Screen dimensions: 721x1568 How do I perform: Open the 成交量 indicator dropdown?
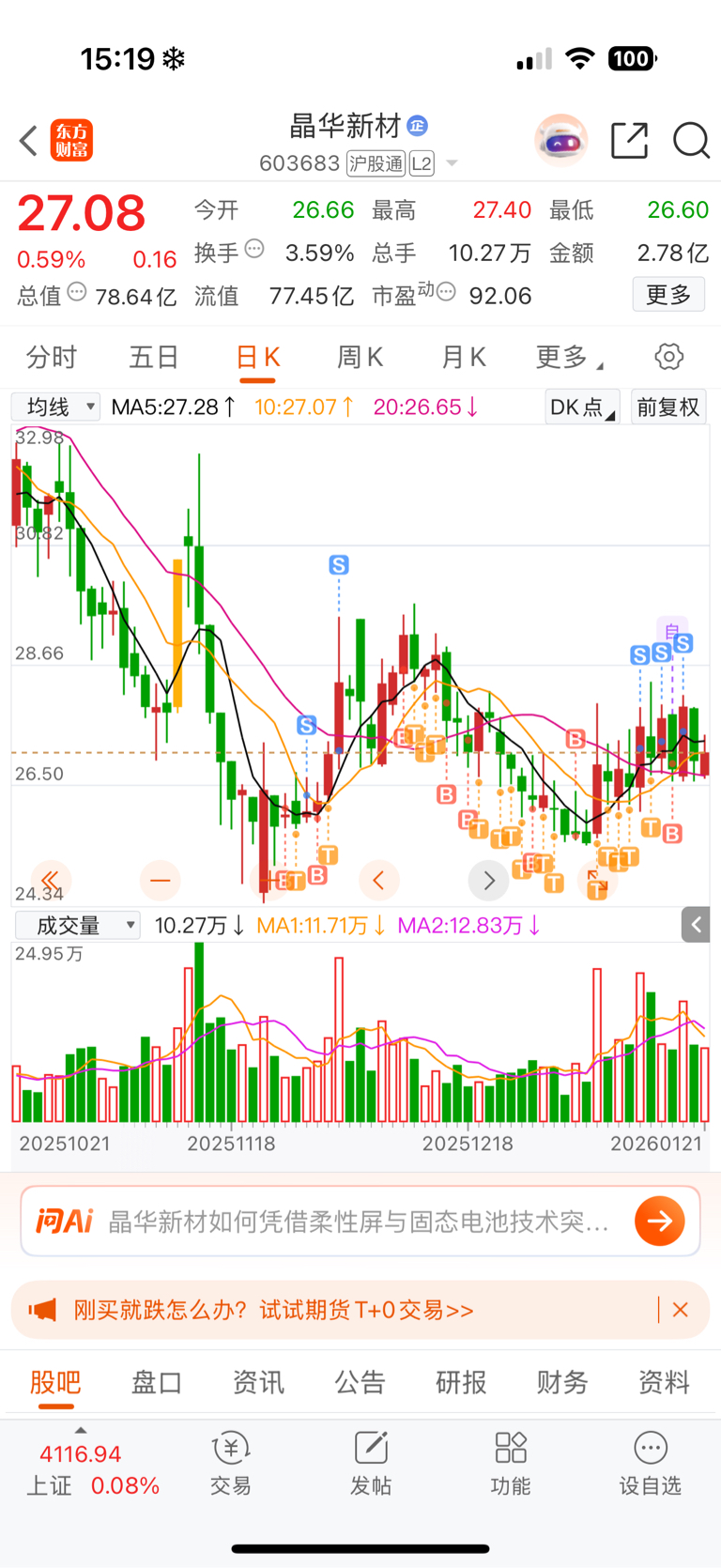(x=77, y=925)
